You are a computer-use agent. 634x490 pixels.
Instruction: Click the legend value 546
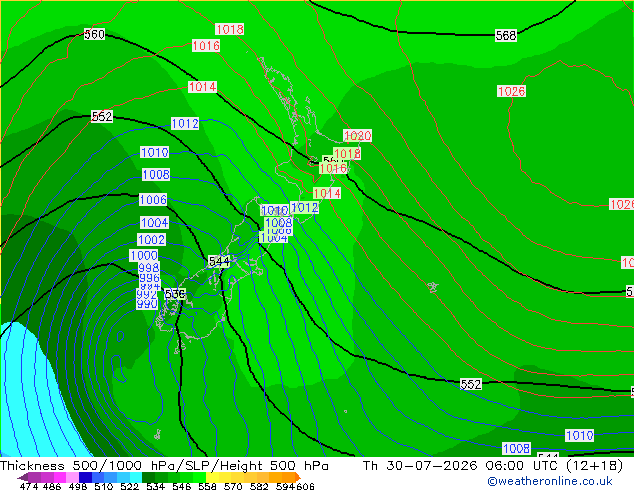182,486
